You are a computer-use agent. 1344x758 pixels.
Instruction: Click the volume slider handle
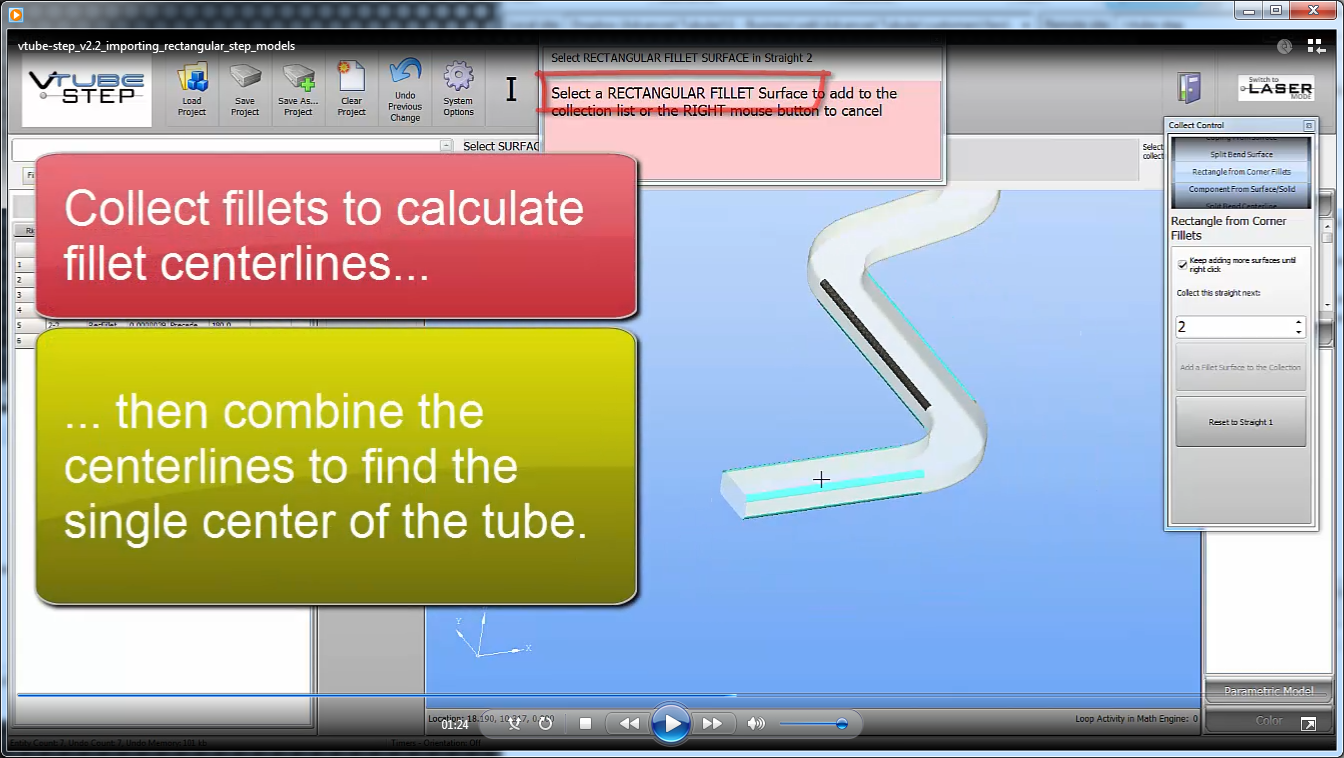(842, 723)
